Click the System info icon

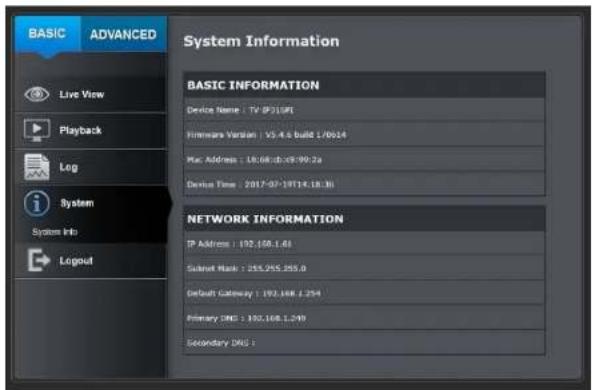pos(37,203)
